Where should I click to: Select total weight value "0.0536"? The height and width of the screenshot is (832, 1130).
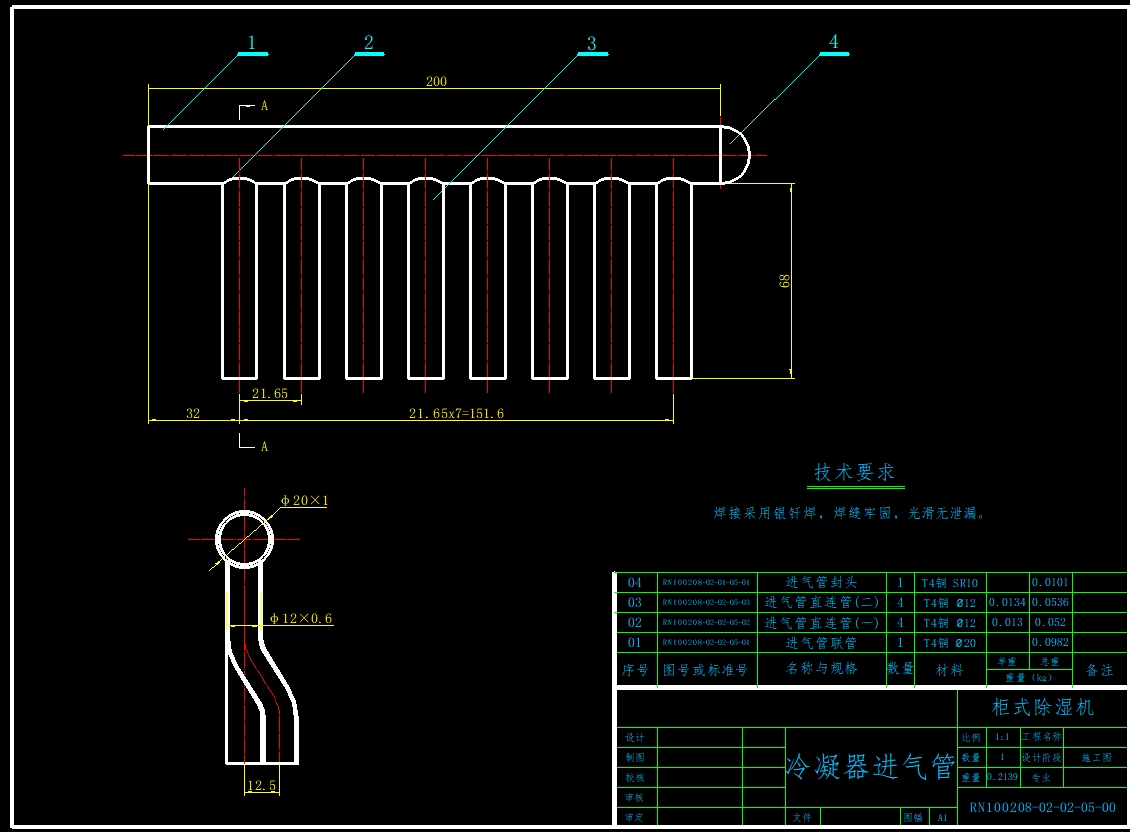(x=1050, y=602)
